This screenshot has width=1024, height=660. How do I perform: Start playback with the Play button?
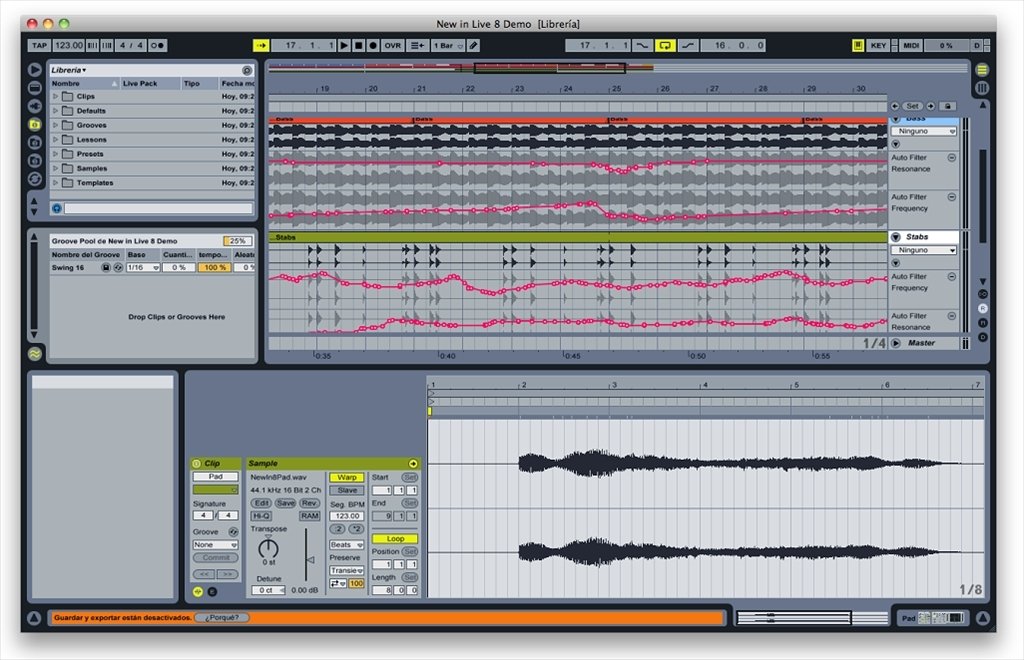pos(344,46)
